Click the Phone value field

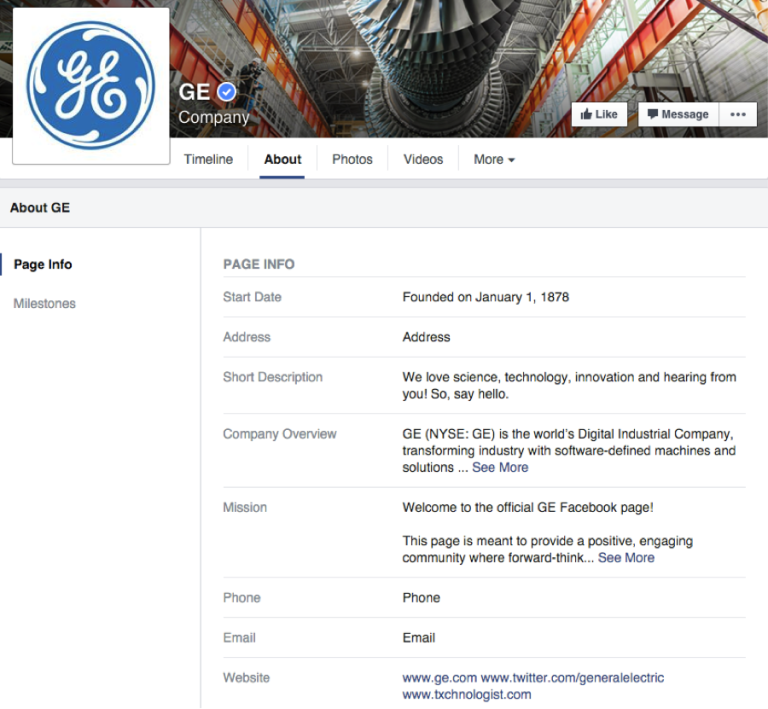pyautogui.click(x=421, y=598)
